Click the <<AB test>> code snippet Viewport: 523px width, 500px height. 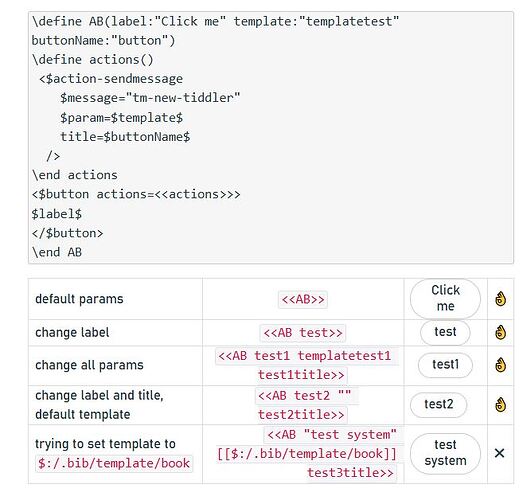pos(303,333)
